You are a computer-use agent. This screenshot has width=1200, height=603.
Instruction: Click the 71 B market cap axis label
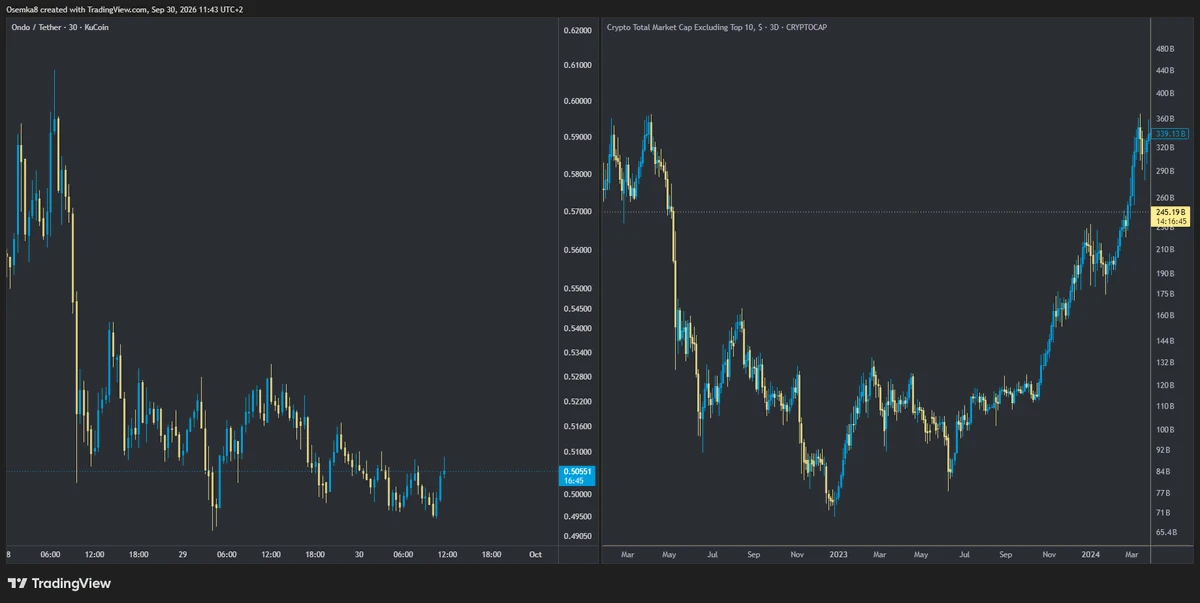pyautogui.click(x=1163, y=512)
